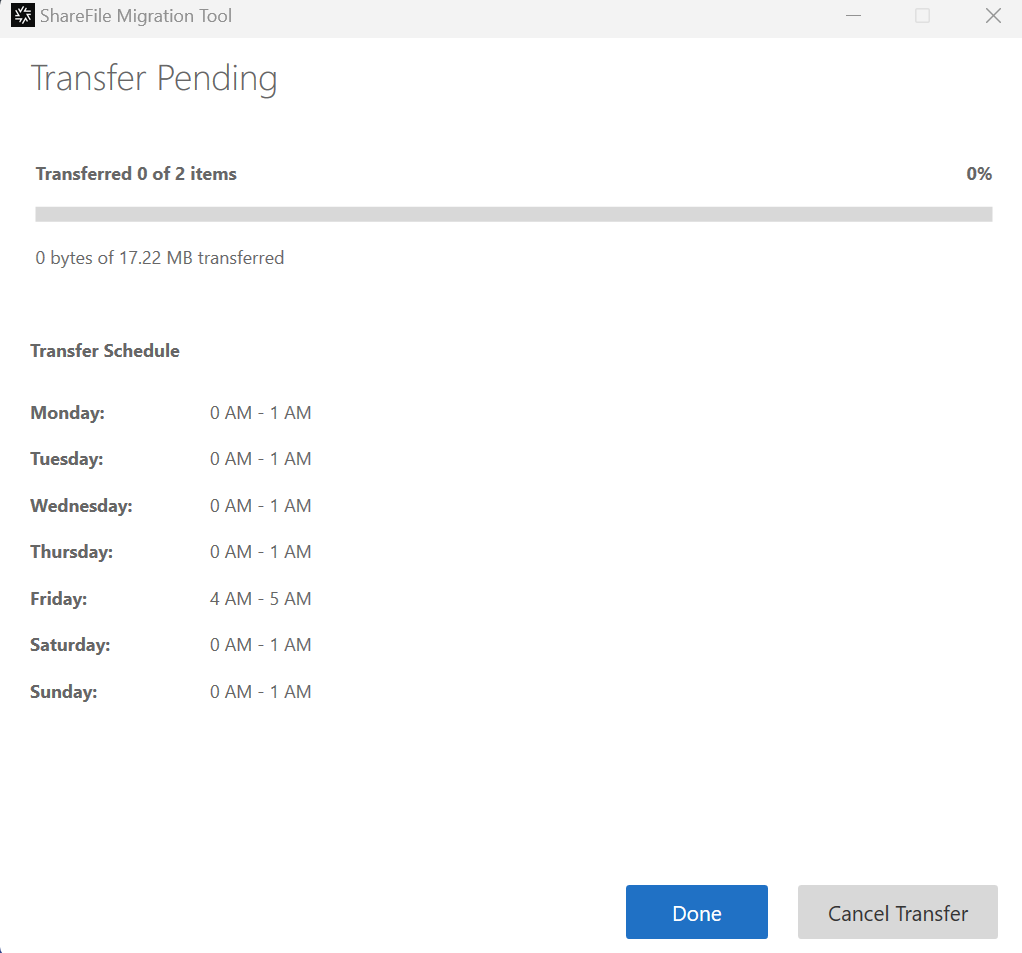1022x953 pixels.
Task: Click the ShareFile app icon in title bar
Action: click(x=23, y=15)
